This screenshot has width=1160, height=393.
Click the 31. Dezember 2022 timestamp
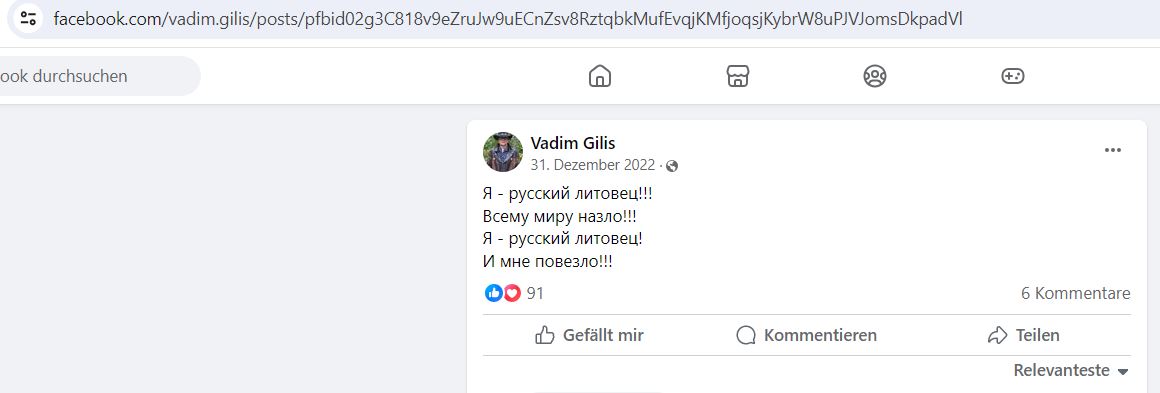point(593,166)
